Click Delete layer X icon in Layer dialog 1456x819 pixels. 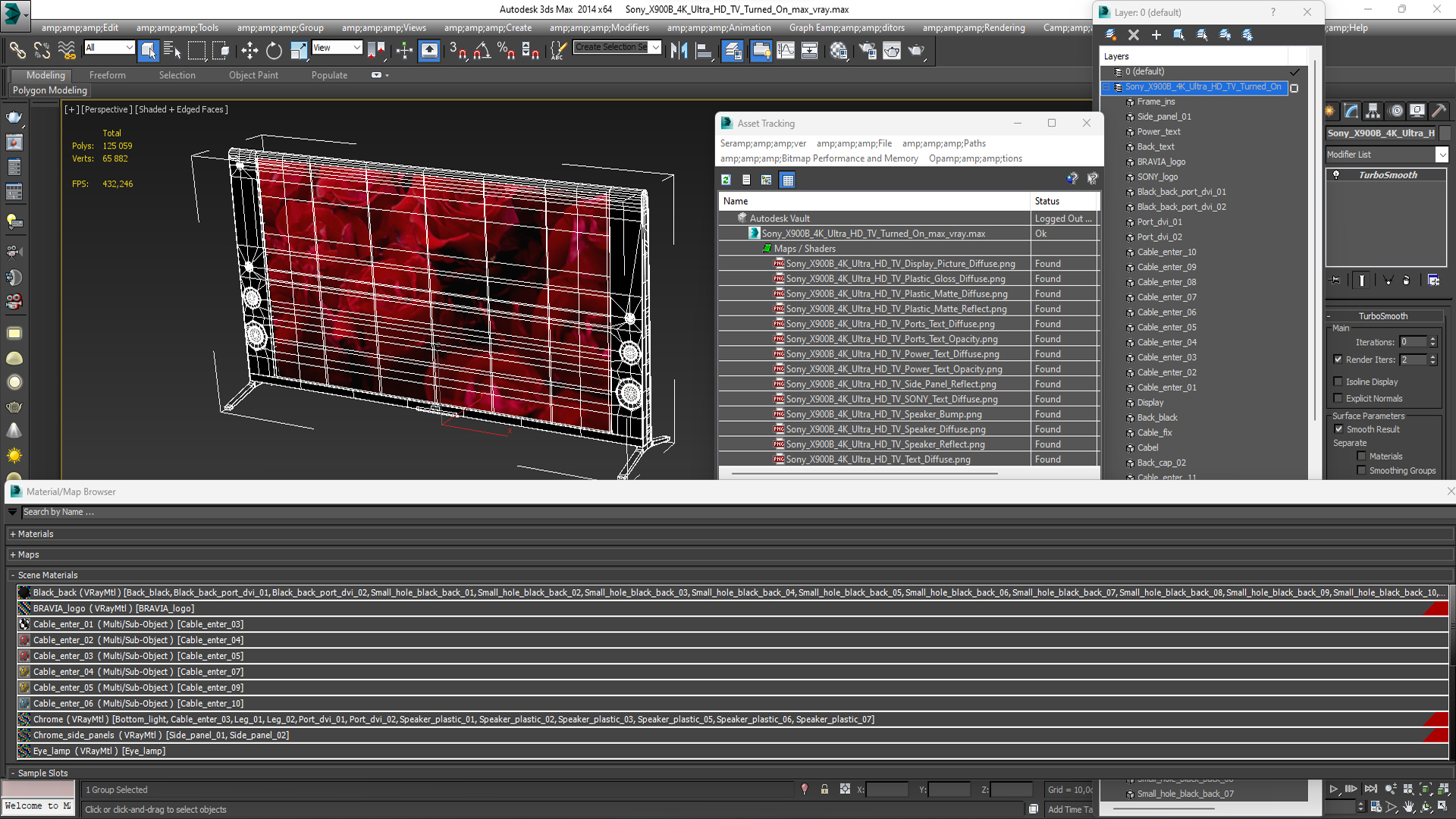[1134, 34]
